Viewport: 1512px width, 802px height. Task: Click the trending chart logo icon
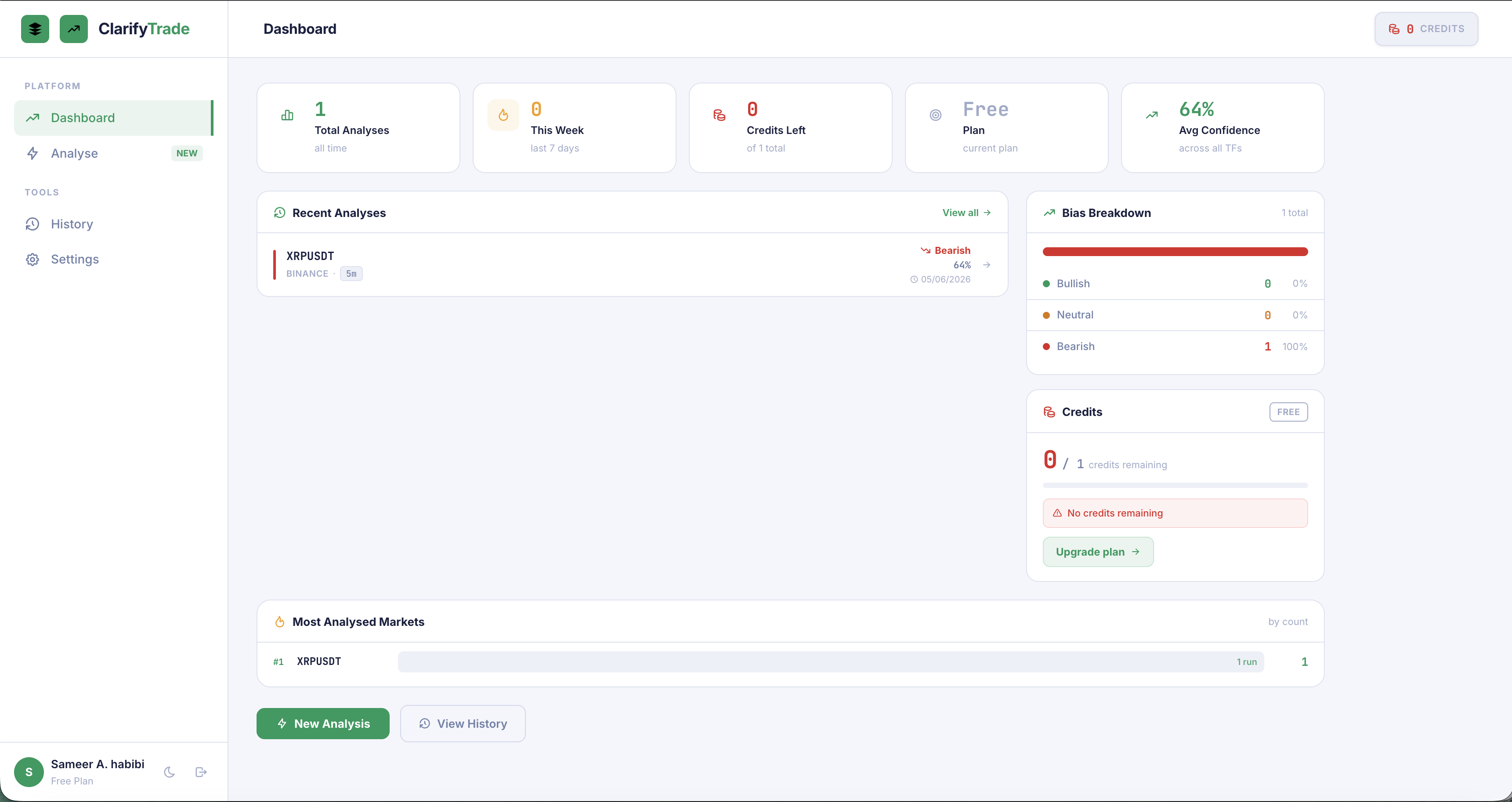click(x=74, y=29)
